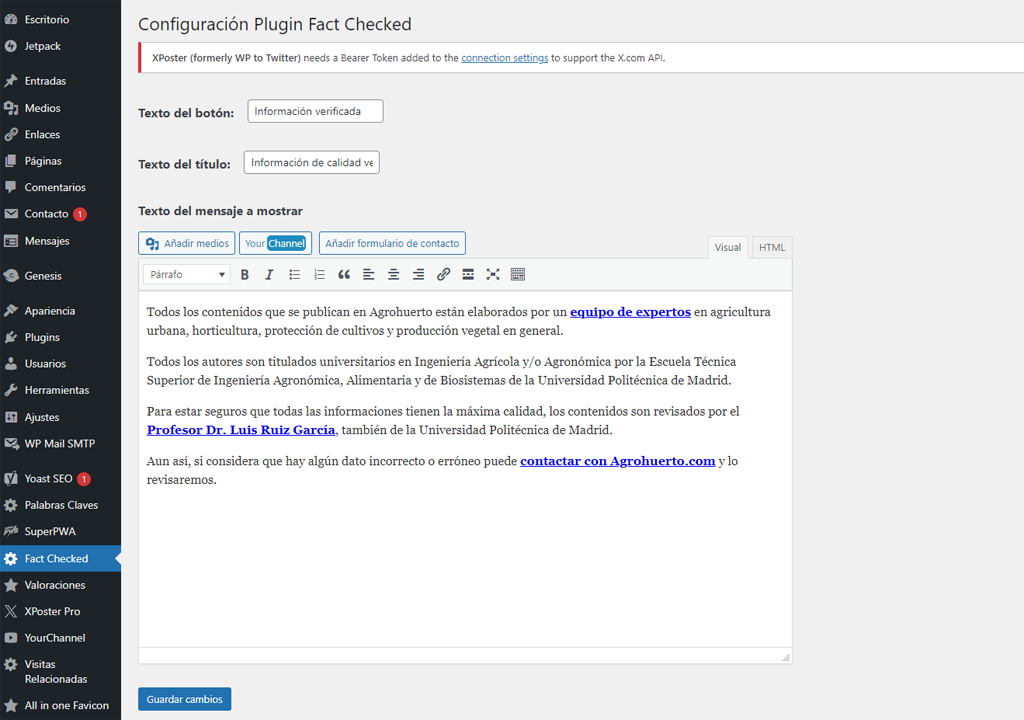1024x720 pixels.
Task: Align text left in the editor
Action: (x=369, y=274)
